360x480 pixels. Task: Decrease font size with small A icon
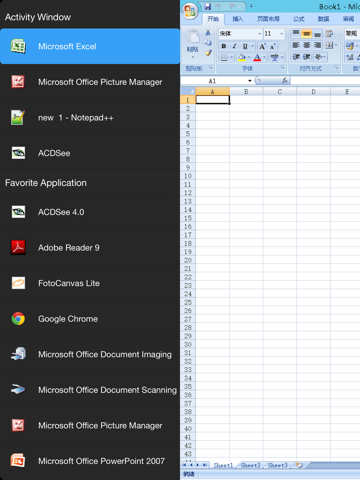[273, 46]
